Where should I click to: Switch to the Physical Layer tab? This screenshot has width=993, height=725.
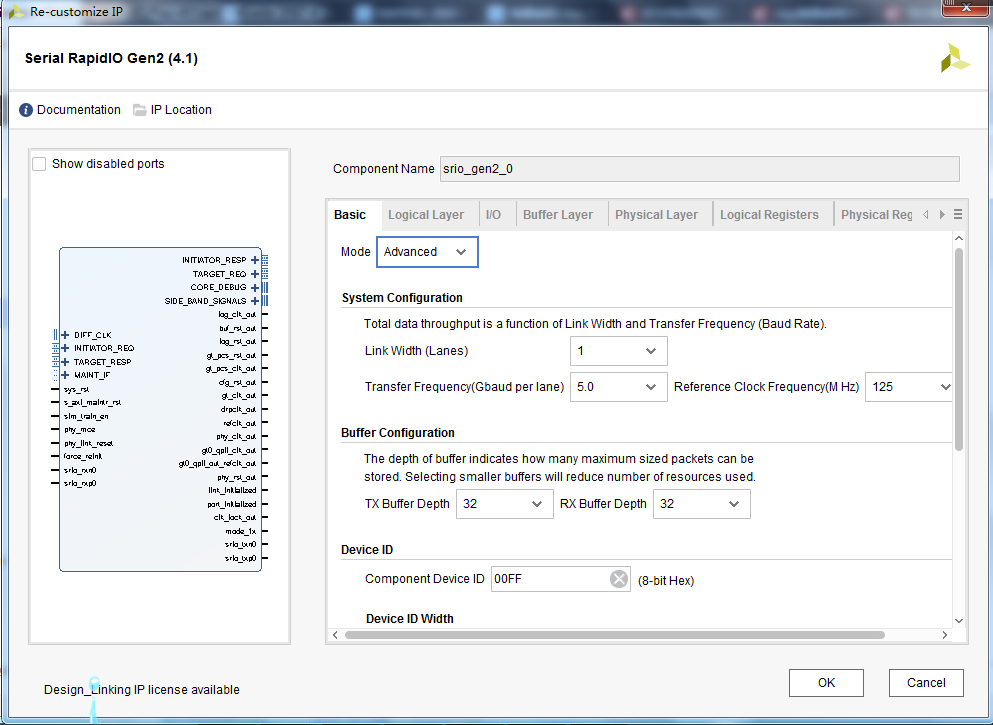coord(657,213)
